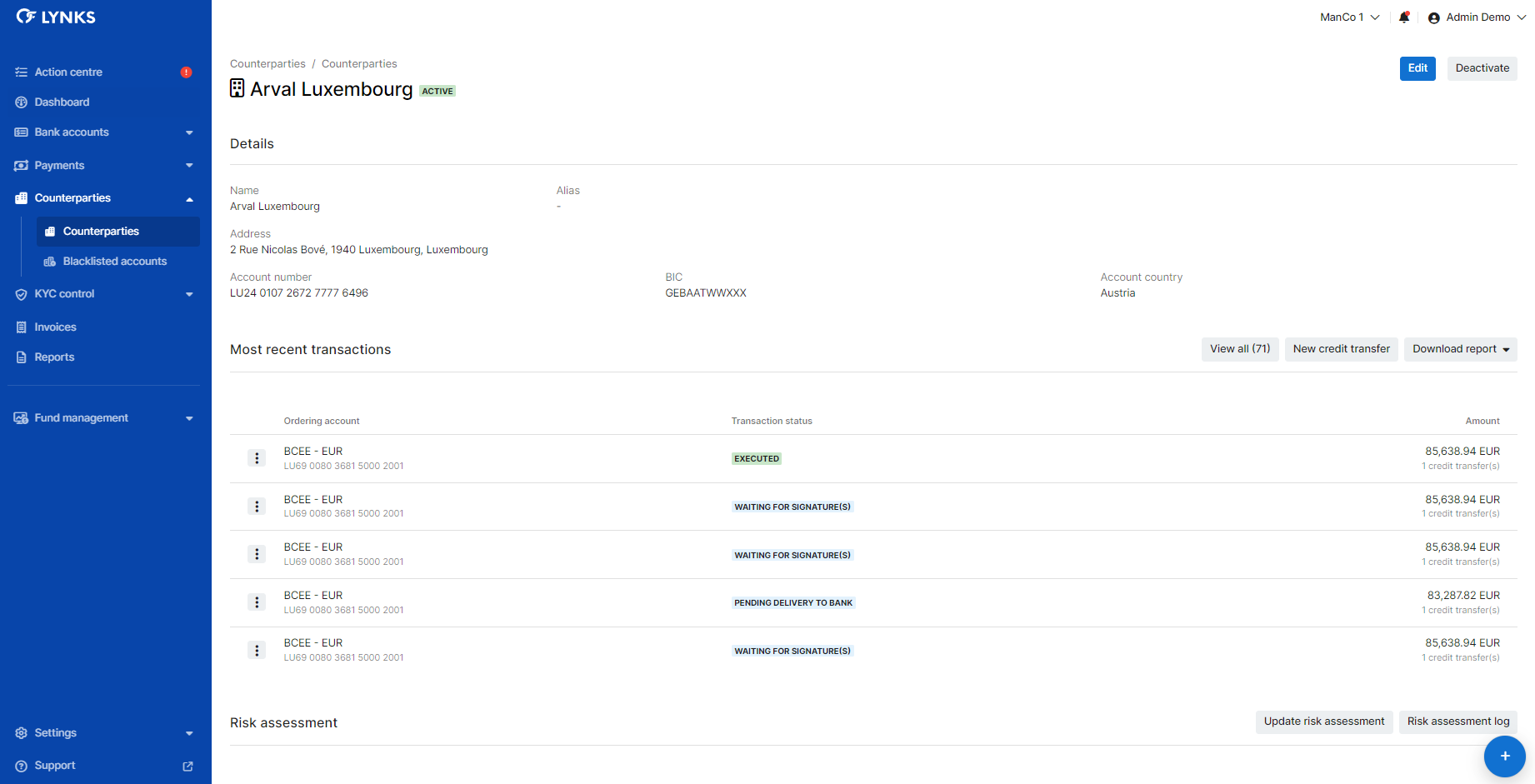Expand Settings menu arrow

tap(189, 733)
